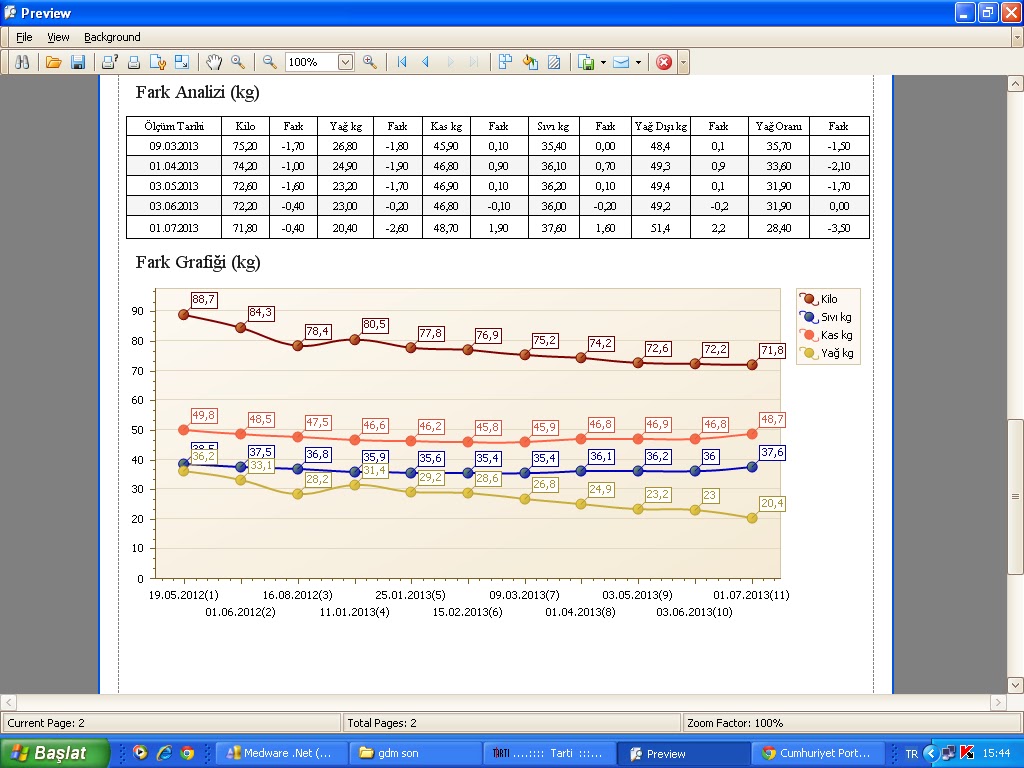Click the vertical scrollbar up arrow

pos(1016,84)
